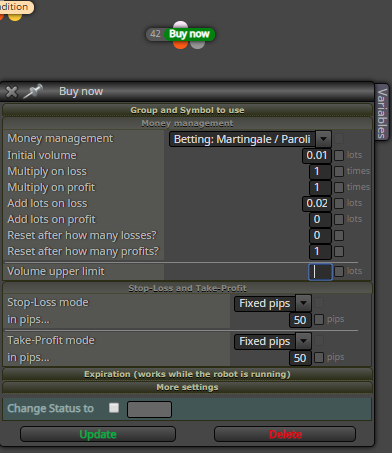Expand the Expiration section
The width and height of the screenshot is (392, 453).
[187, 374]
